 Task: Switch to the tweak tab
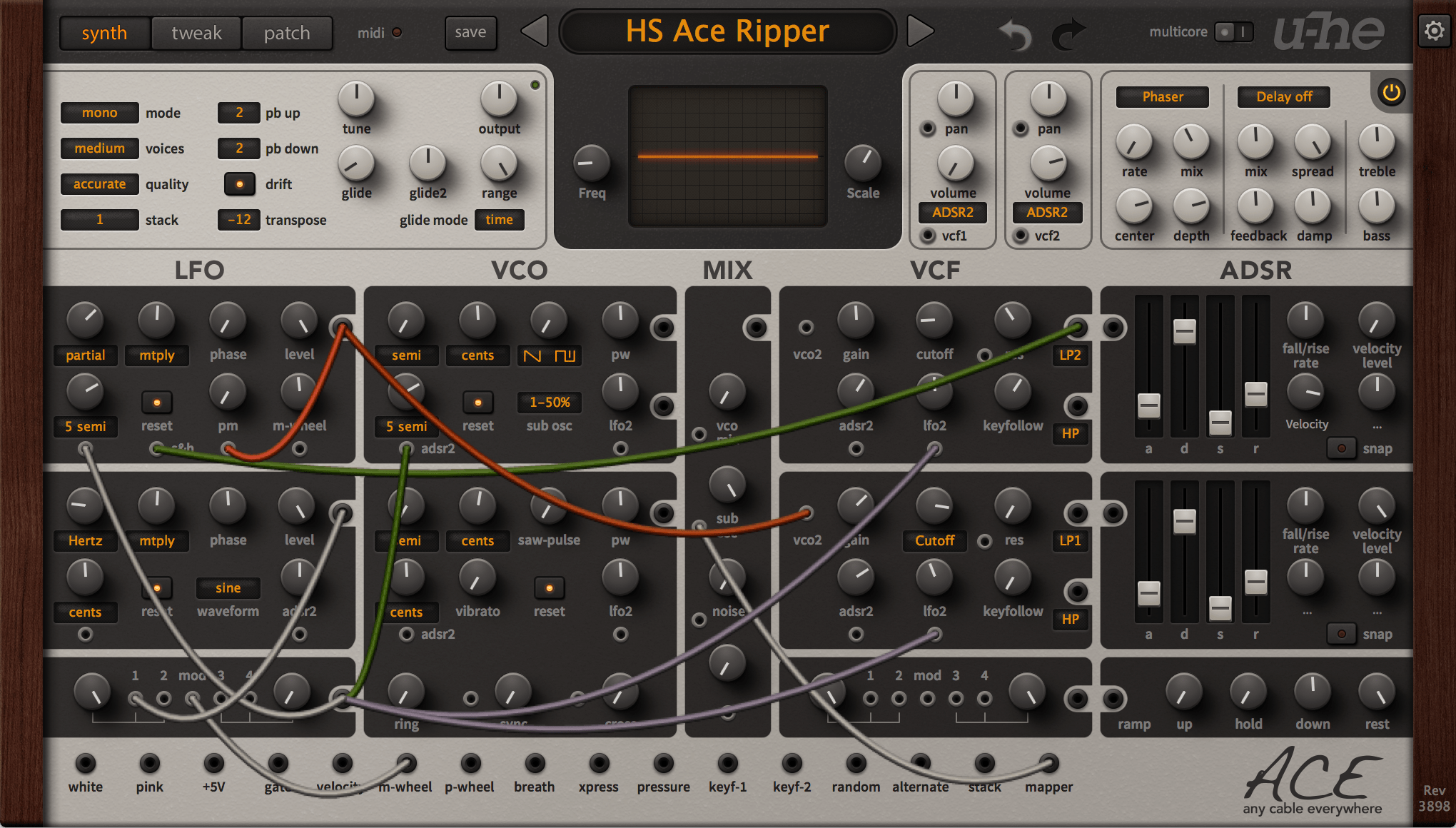(x=196, y=33)
